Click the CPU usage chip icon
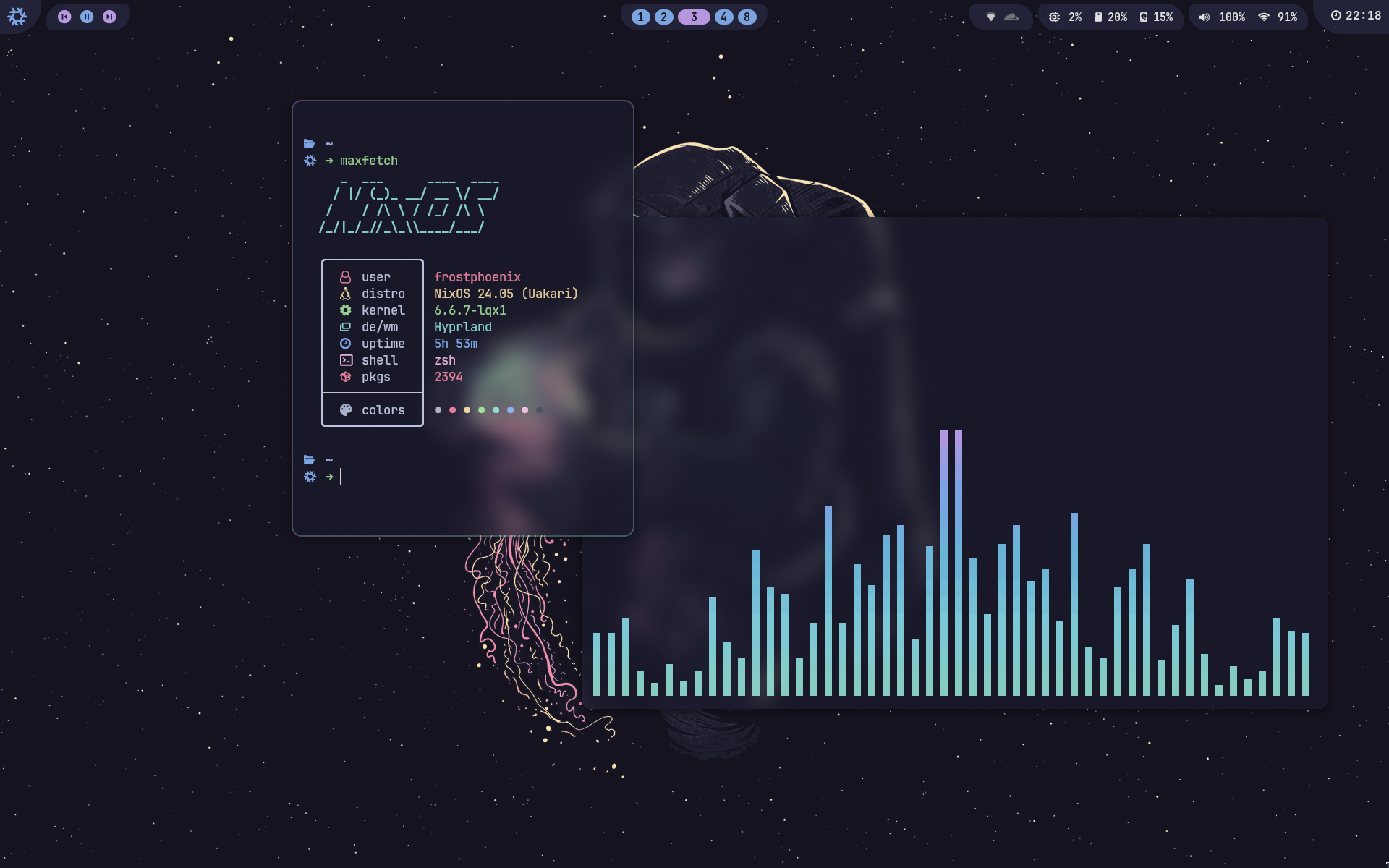Viewport: 1389px width, 868px height. tap(1055, 17)
